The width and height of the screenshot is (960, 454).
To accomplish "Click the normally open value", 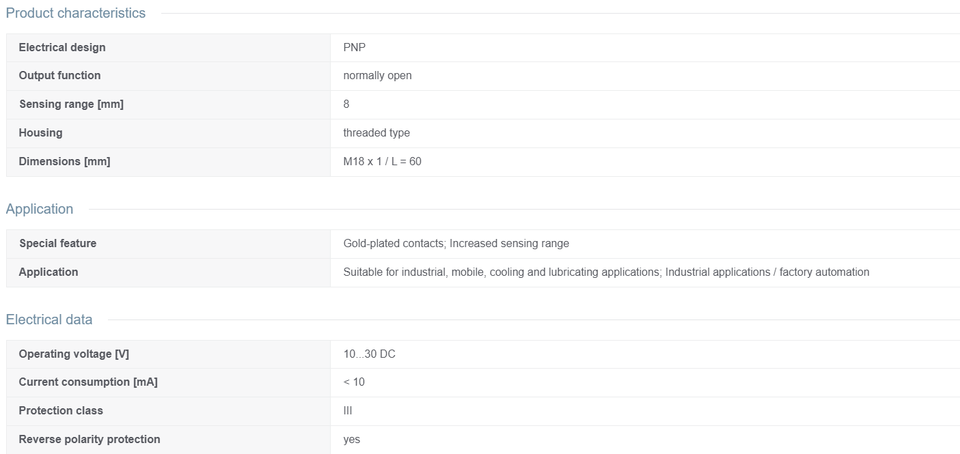I will [x=377, y=76].
